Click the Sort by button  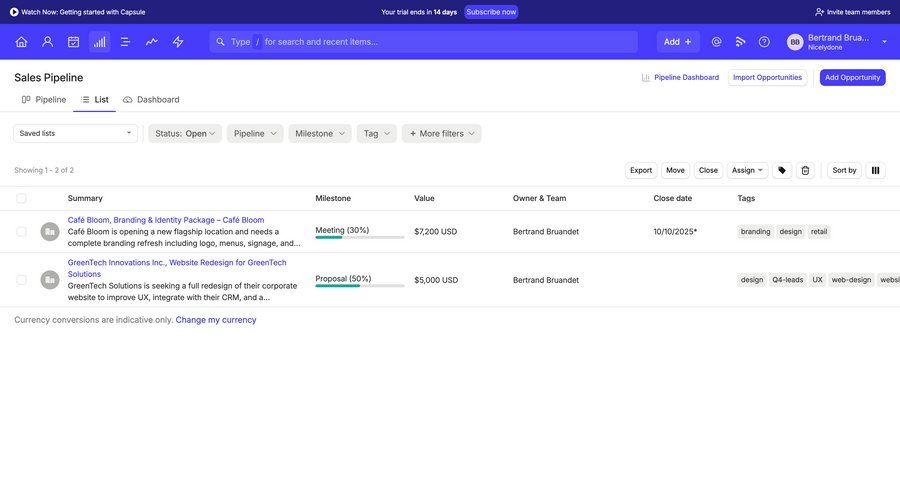click(x=844, y=171)
